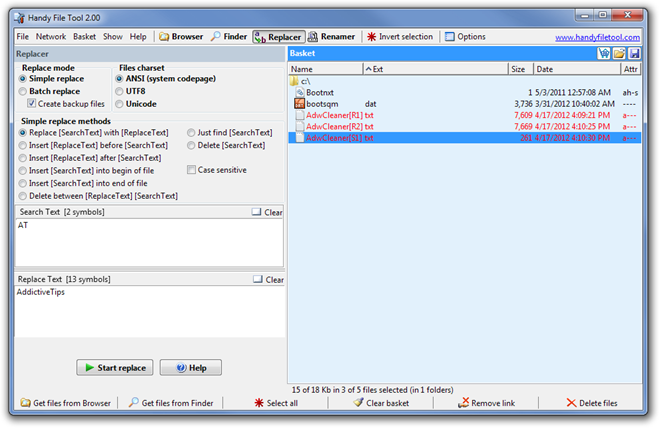Click the c:\ folder row text
660x428 pixels.
306,81
